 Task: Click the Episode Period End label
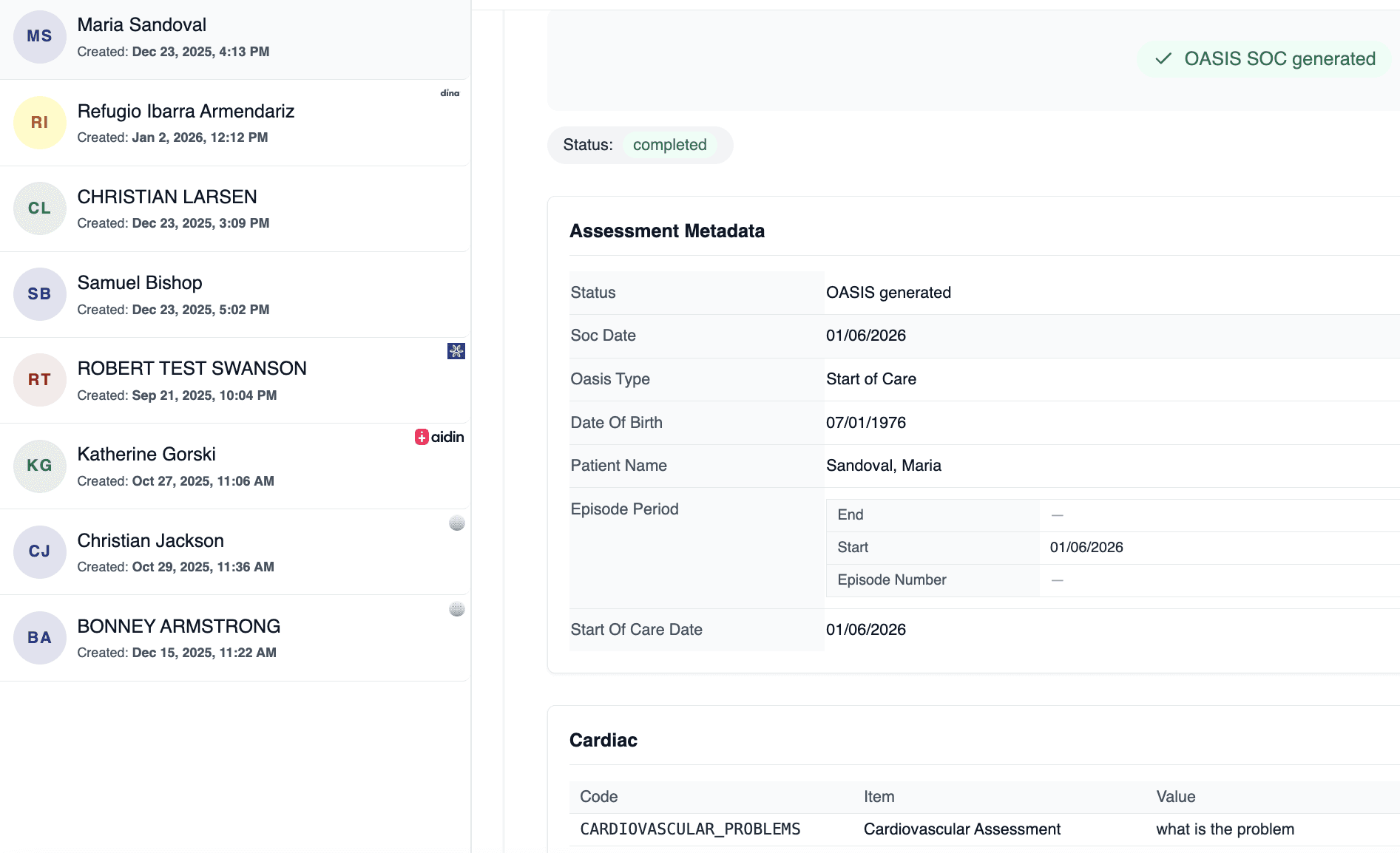coord(851,515)
